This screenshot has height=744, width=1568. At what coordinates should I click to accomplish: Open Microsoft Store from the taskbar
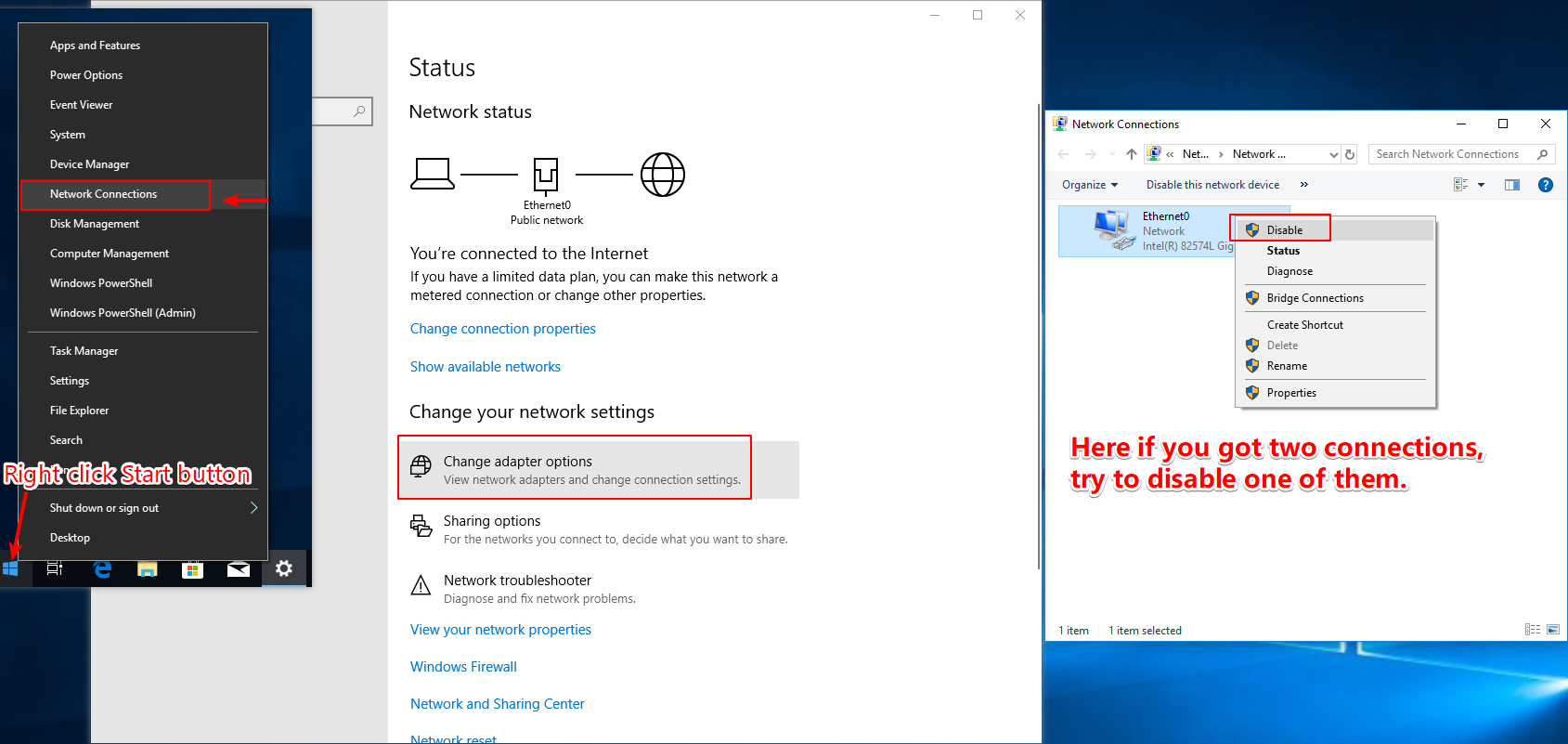[x=192, y=568]
